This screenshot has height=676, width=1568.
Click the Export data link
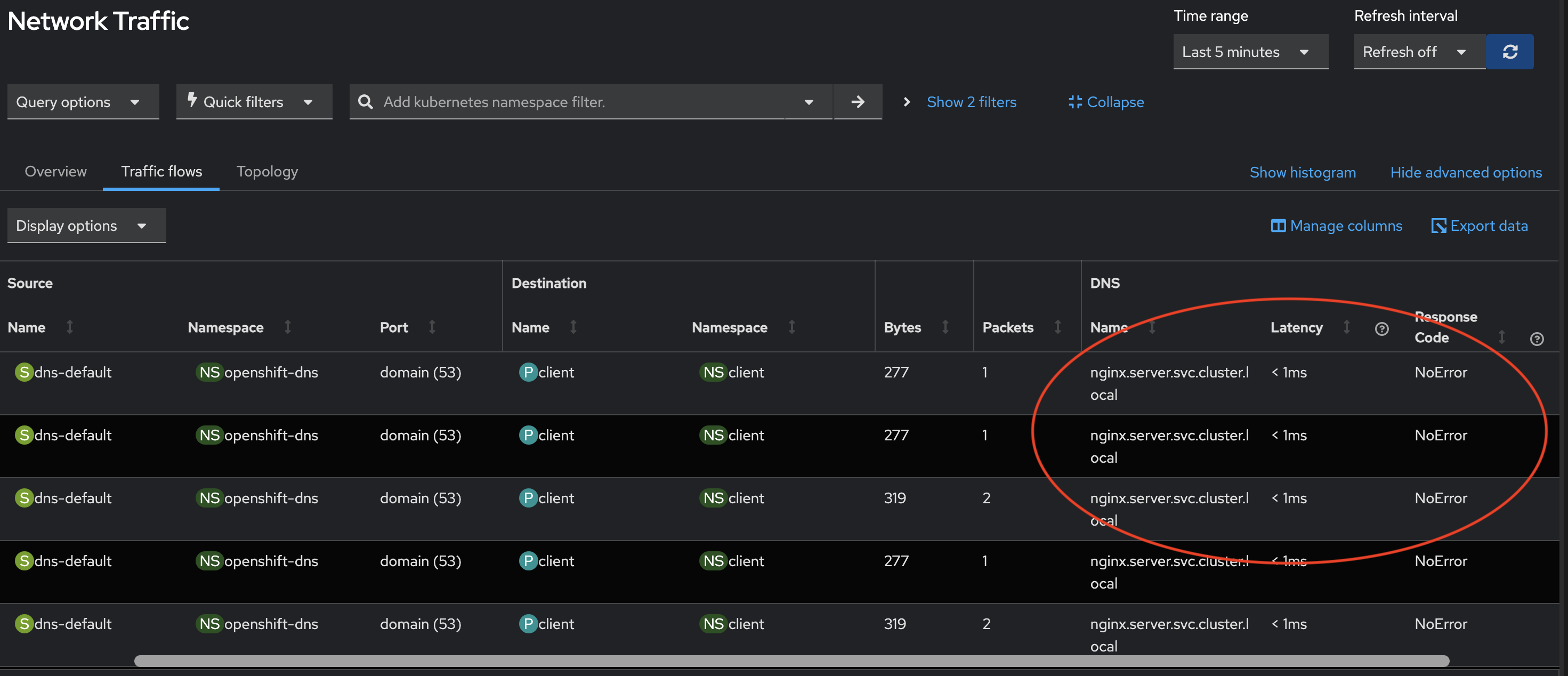click(x=1479, y=226)
